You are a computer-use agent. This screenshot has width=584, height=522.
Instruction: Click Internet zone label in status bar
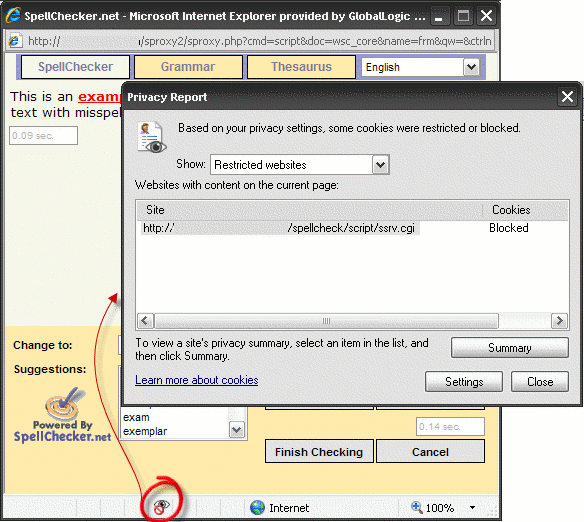(289, 508)
